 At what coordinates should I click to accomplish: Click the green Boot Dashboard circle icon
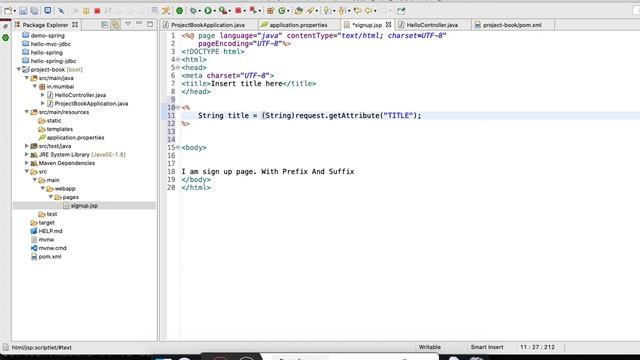(179, 11)
